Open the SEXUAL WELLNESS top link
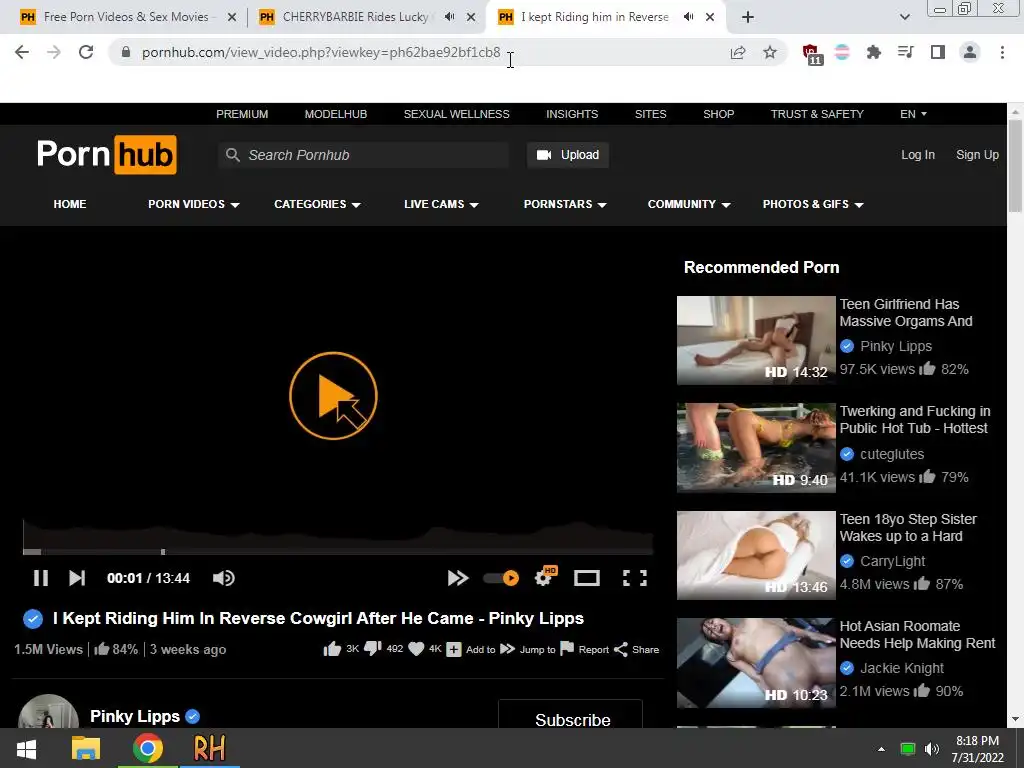 coord(456,114)
